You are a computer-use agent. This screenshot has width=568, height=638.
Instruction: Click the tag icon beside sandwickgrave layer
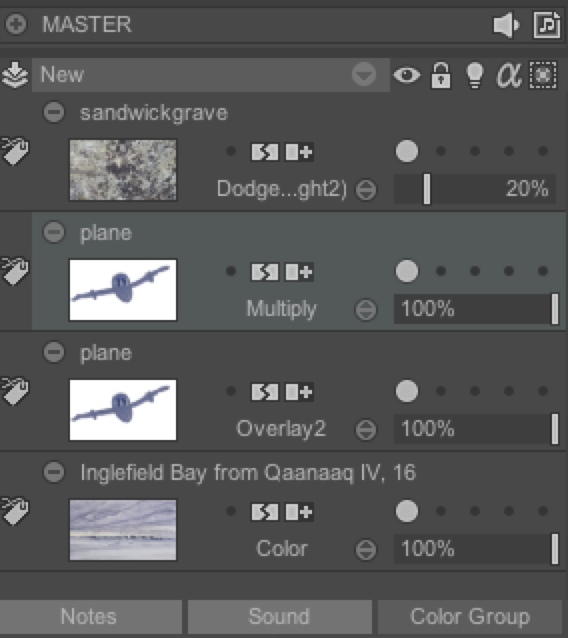point(15,151)
